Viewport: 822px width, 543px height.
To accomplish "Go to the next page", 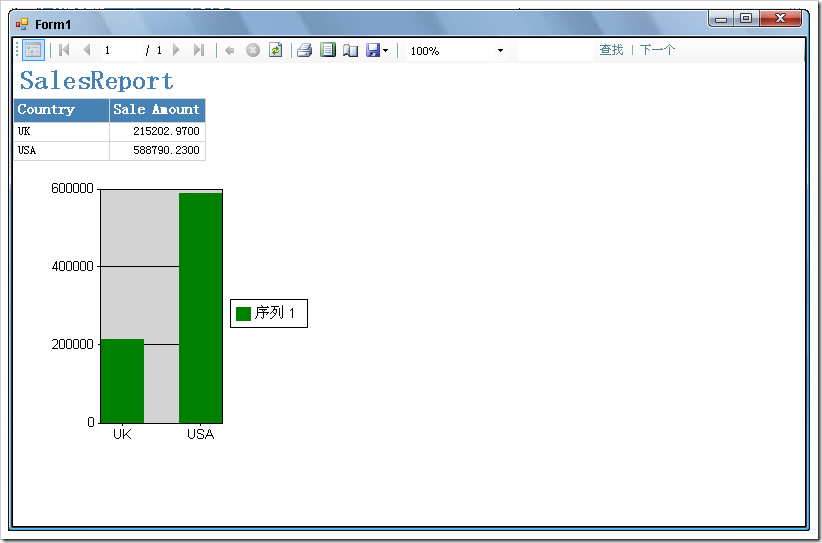I will tap(176, 50).
